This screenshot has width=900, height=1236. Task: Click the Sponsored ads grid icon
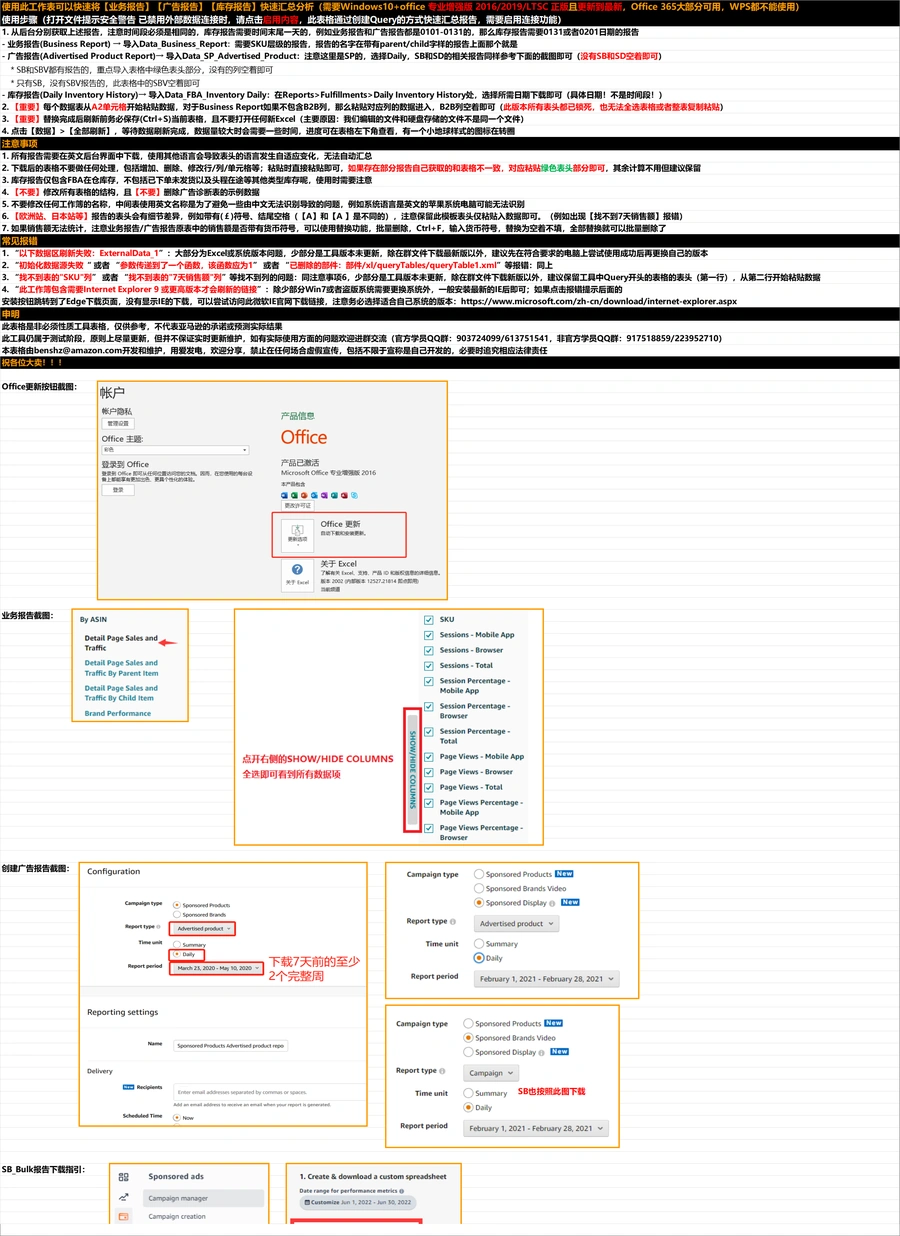point(123,1177)
